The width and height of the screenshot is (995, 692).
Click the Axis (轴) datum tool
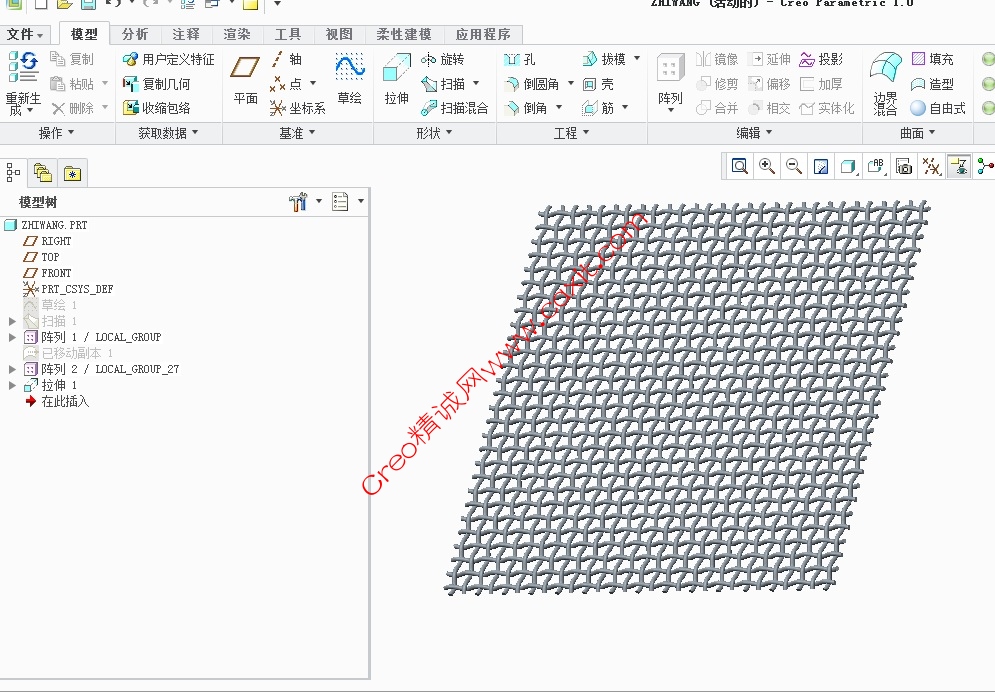tap(286, 59)
